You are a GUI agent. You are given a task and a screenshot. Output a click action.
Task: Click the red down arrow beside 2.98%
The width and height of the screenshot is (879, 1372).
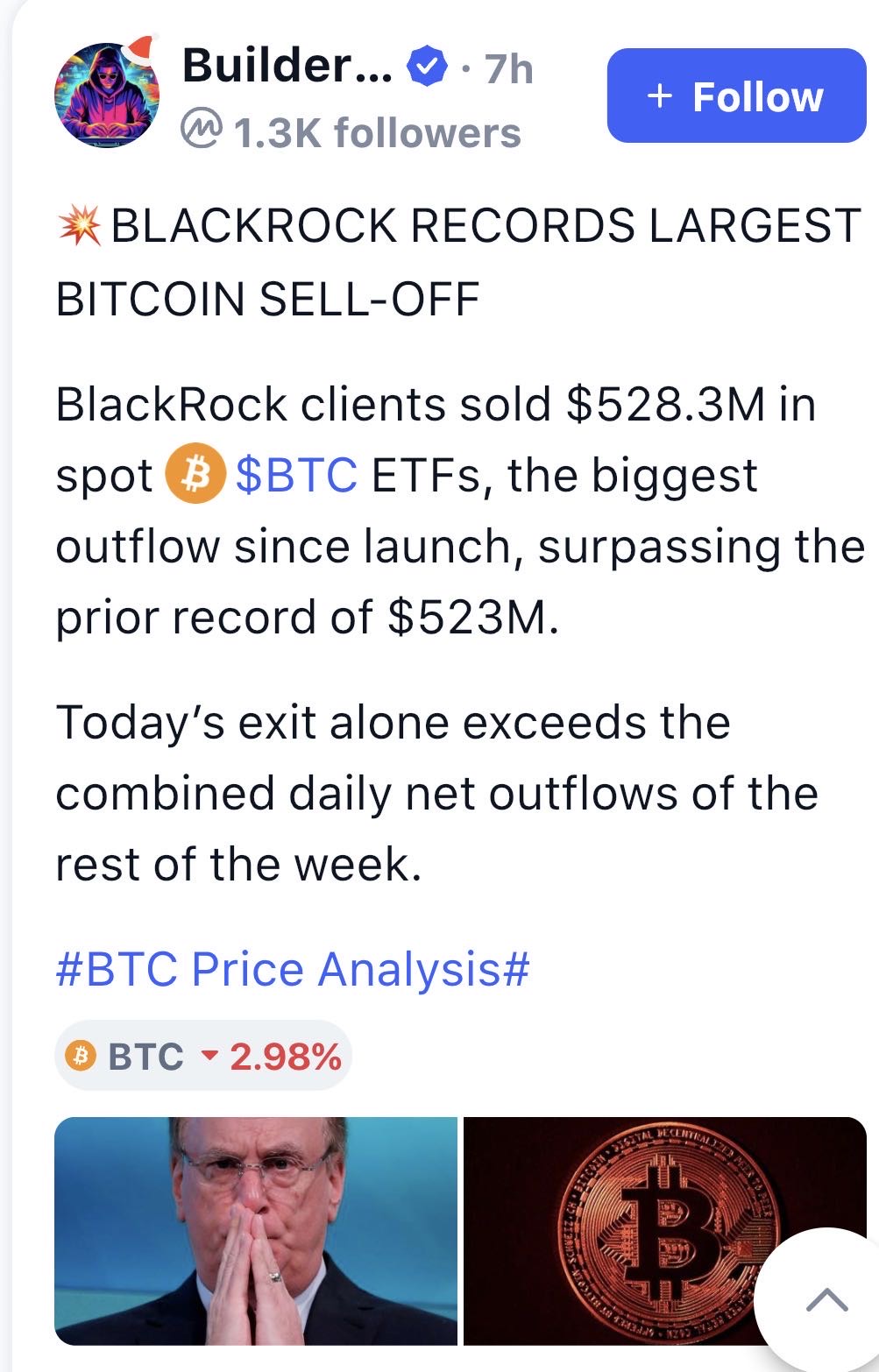pos(209,1056)
